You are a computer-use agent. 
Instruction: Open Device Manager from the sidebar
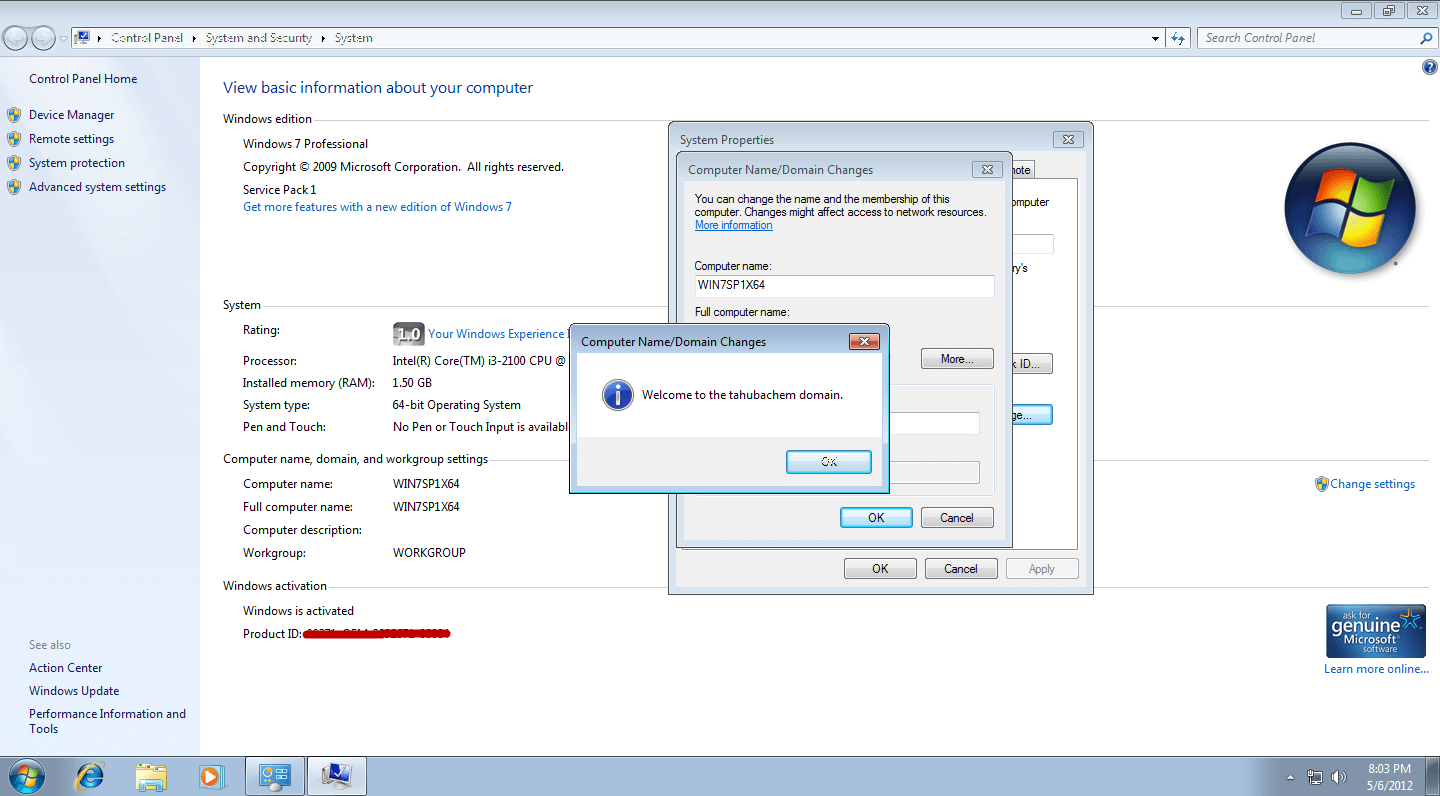tap(71, 115)
